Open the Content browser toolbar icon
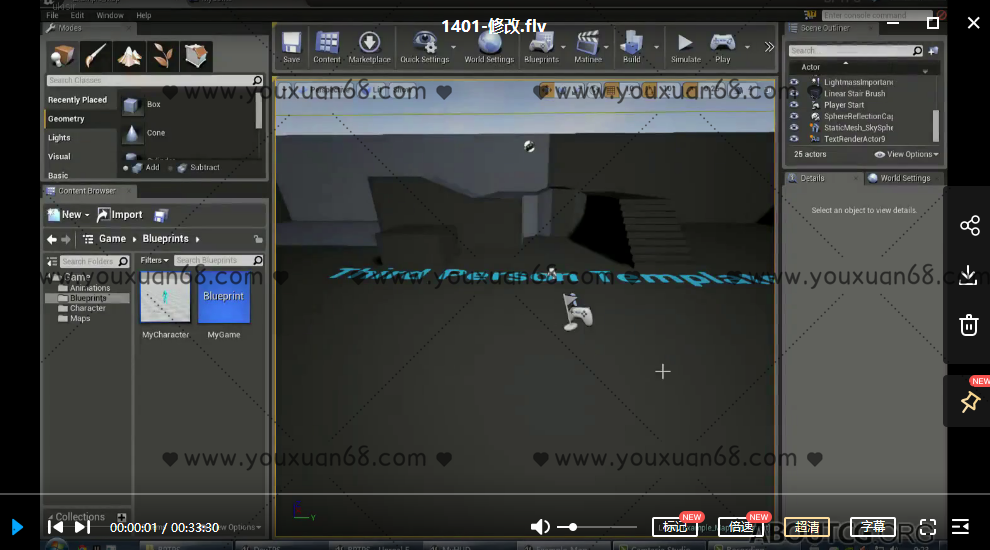The width and height of the screenshot is (990, 550). [x=326, y=47]
